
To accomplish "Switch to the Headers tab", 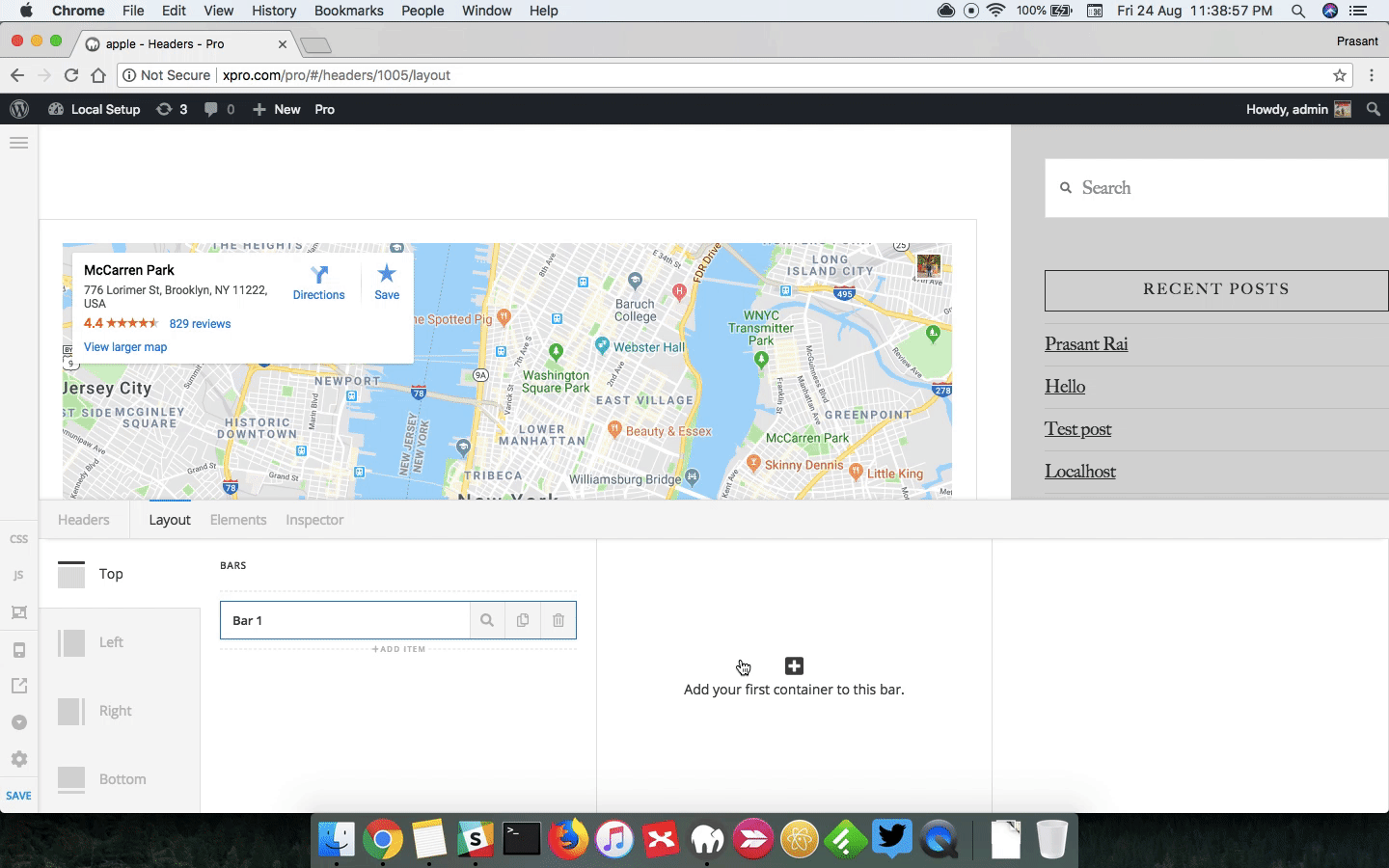I will (84, 520).
